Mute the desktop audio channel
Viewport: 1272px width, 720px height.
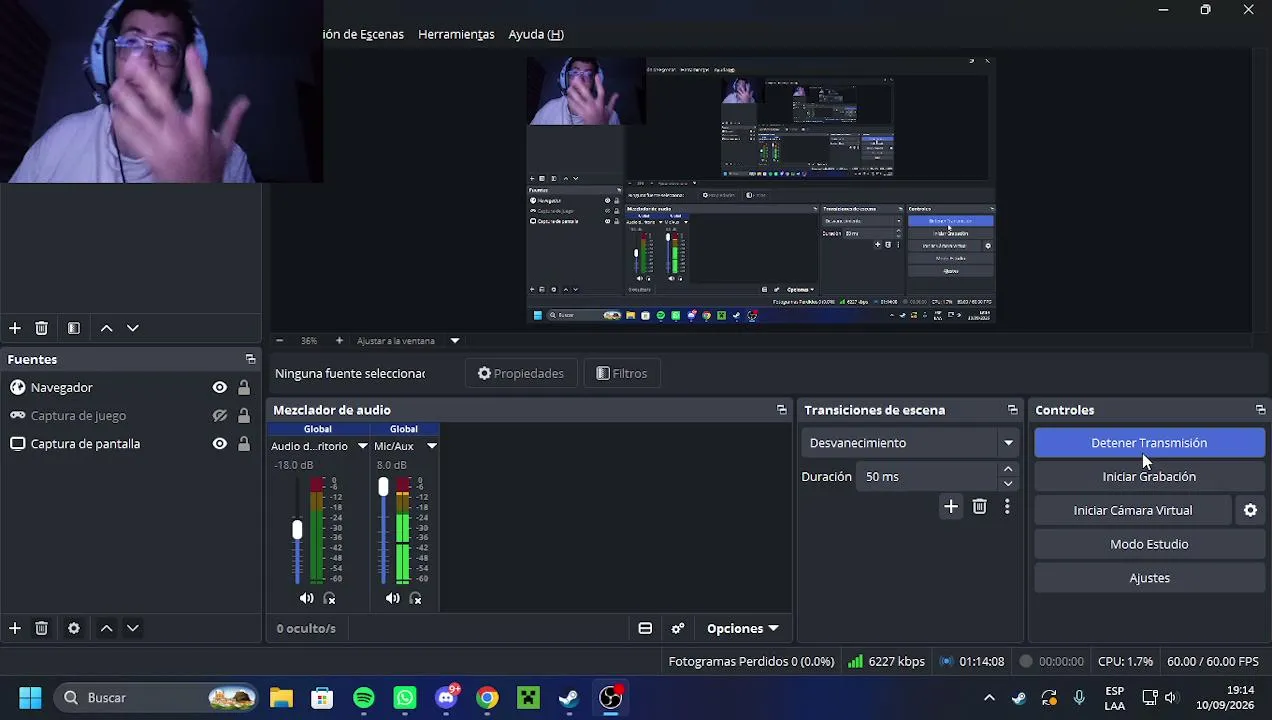(x=306, y=598)
